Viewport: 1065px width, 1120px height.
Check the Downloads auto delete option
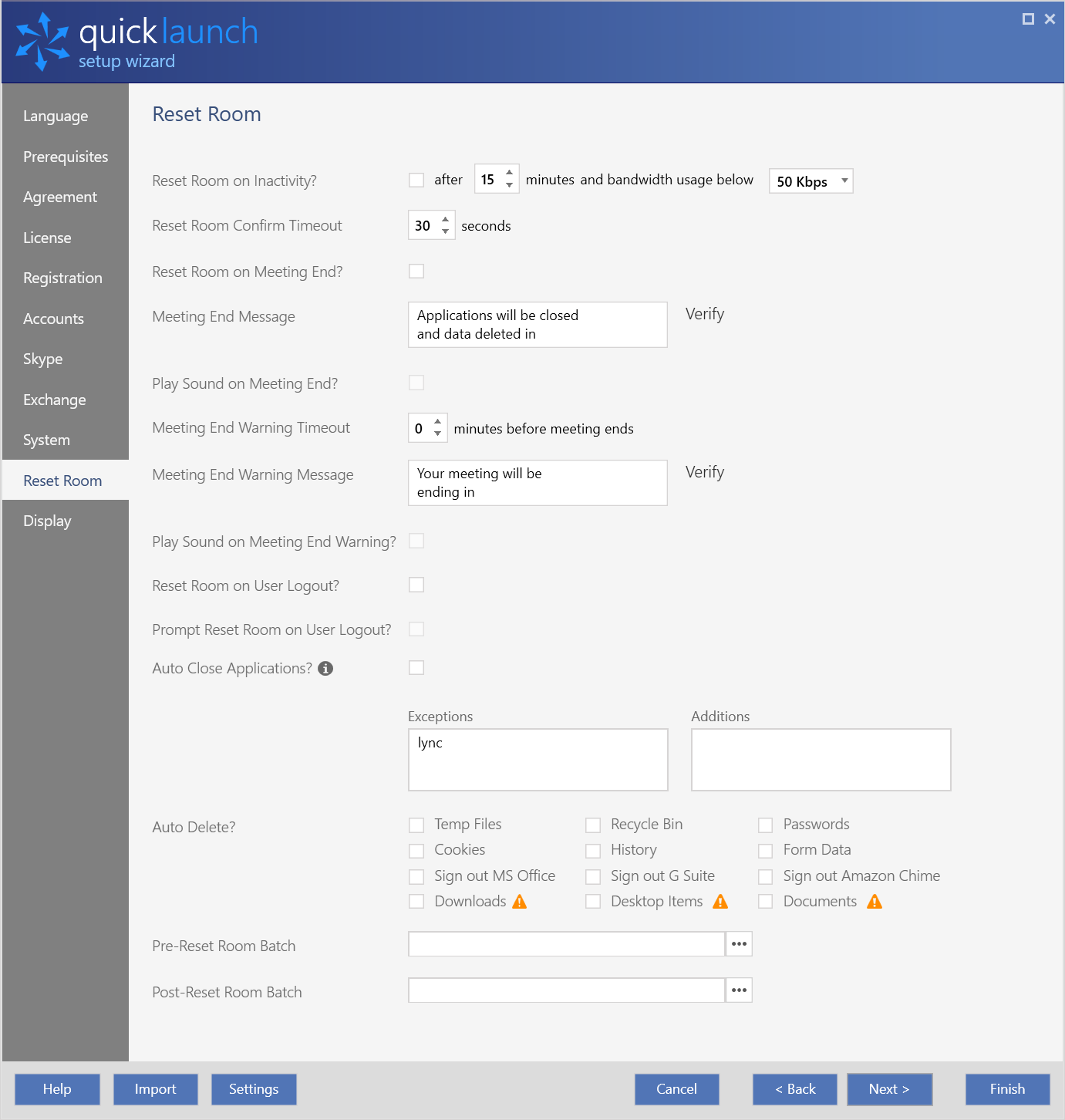pyautogui.click(x=416, y=902)
